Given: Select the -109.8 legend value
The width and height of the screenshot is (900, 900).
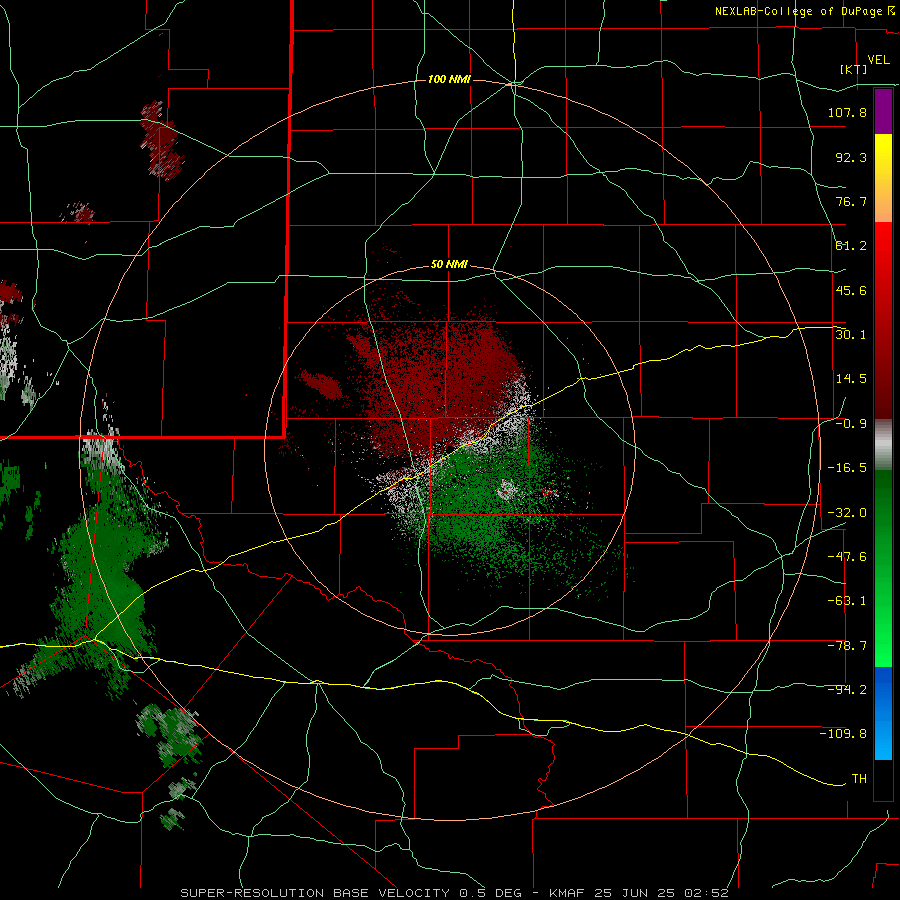Looking at the screenshot, I should (x=843, y=734).
